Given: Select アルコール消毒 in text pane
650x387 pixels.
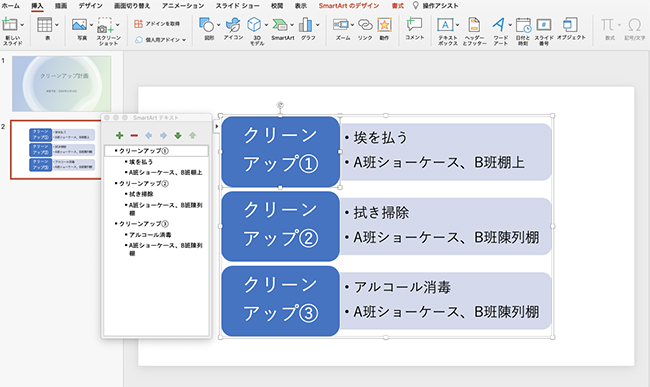Looking at the screenshot, I should (x=150, y=235).
